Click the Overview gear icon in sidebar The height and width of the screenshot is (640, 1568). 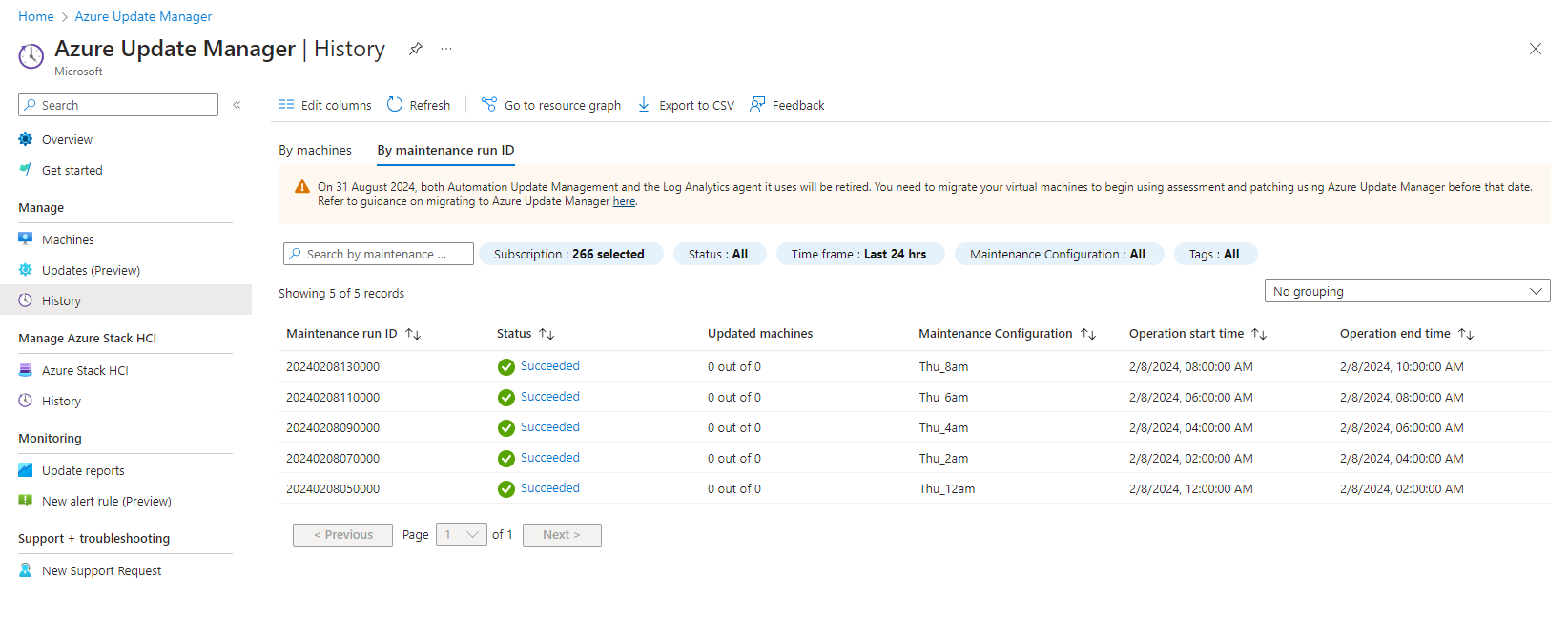pos(26,139)
